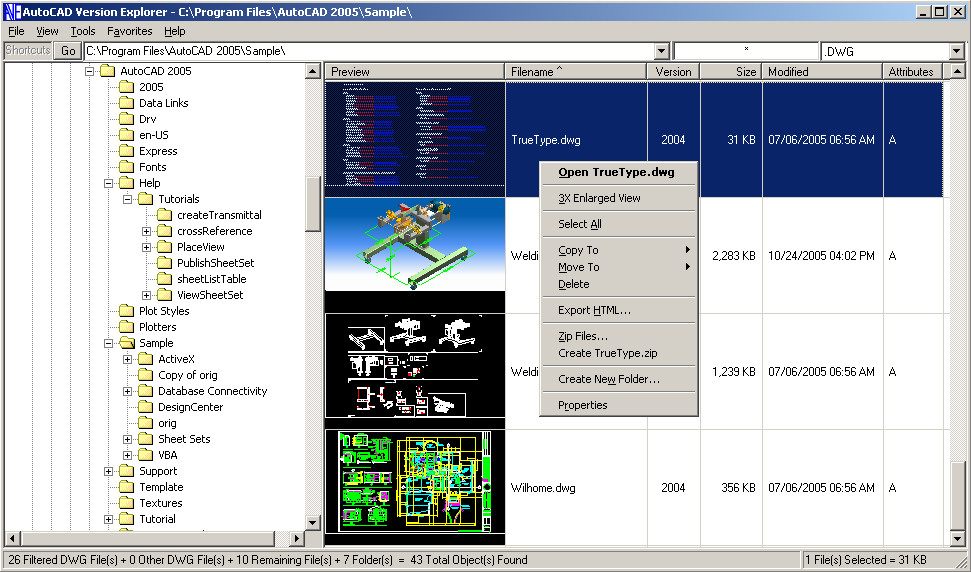971x572 pixels.
Task: Click the Go button
Action: [68, 51]
